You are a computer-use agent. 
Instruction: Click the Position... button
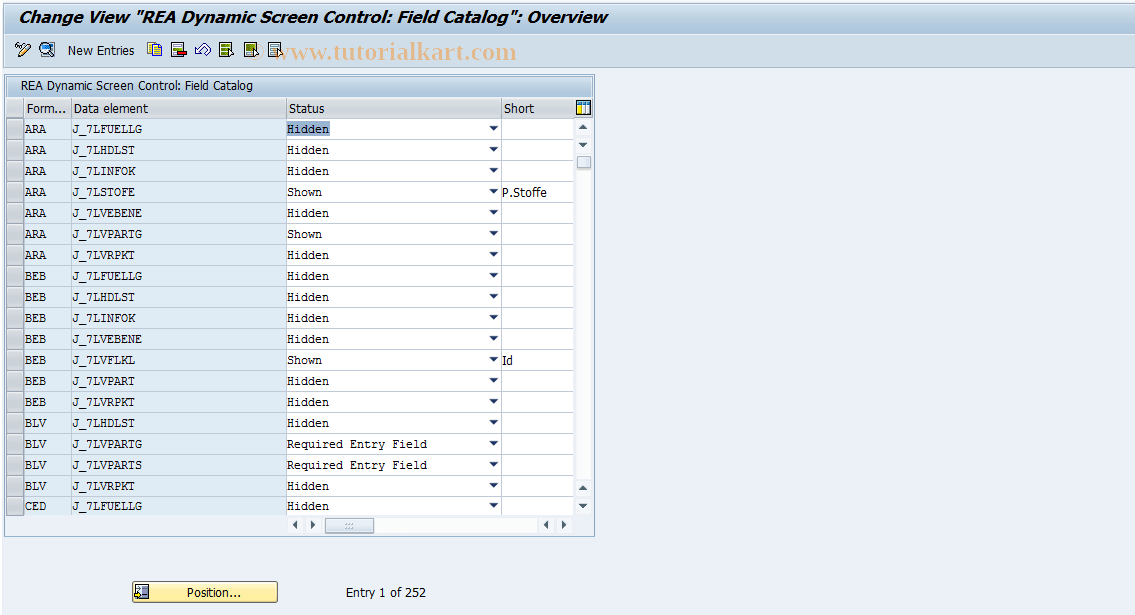tap(204, 591)
